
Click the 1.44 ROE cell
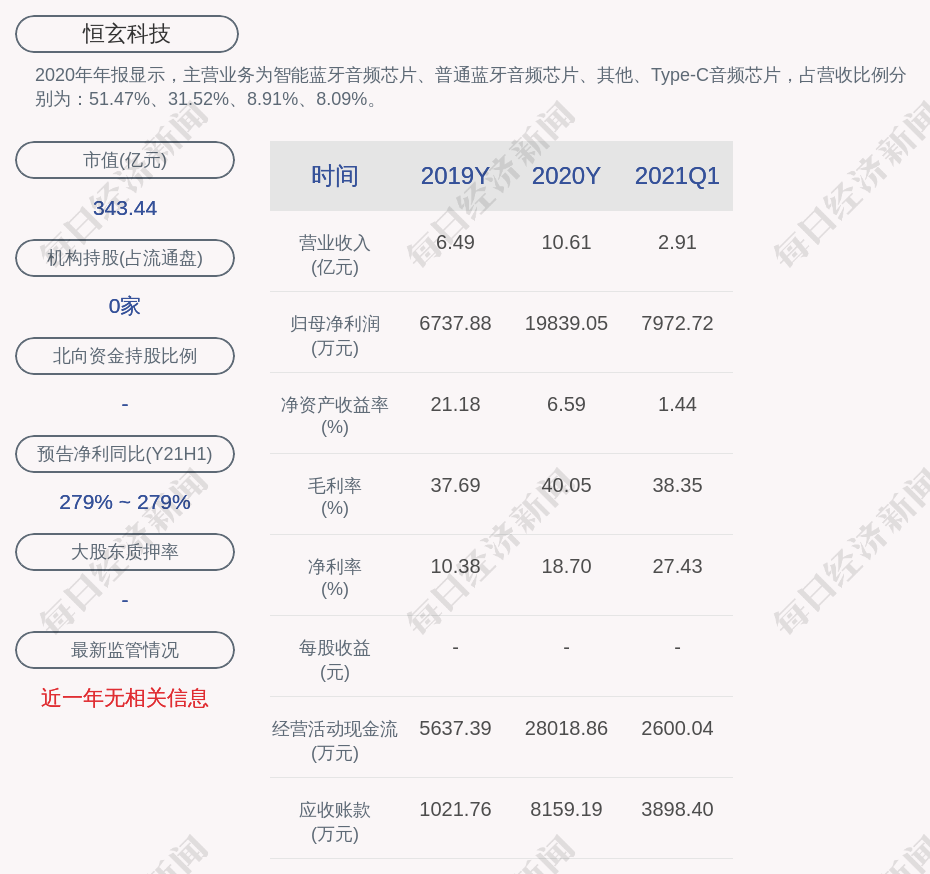[677, 404]
